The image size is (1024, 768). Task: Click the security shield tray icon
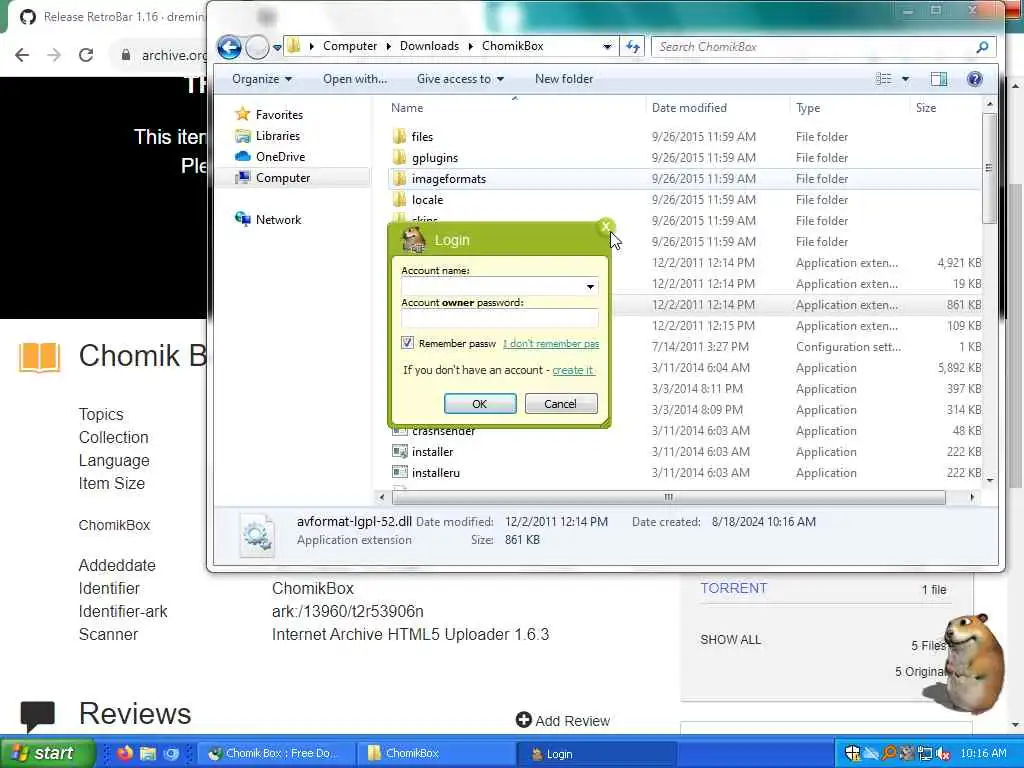click(852, 753)
